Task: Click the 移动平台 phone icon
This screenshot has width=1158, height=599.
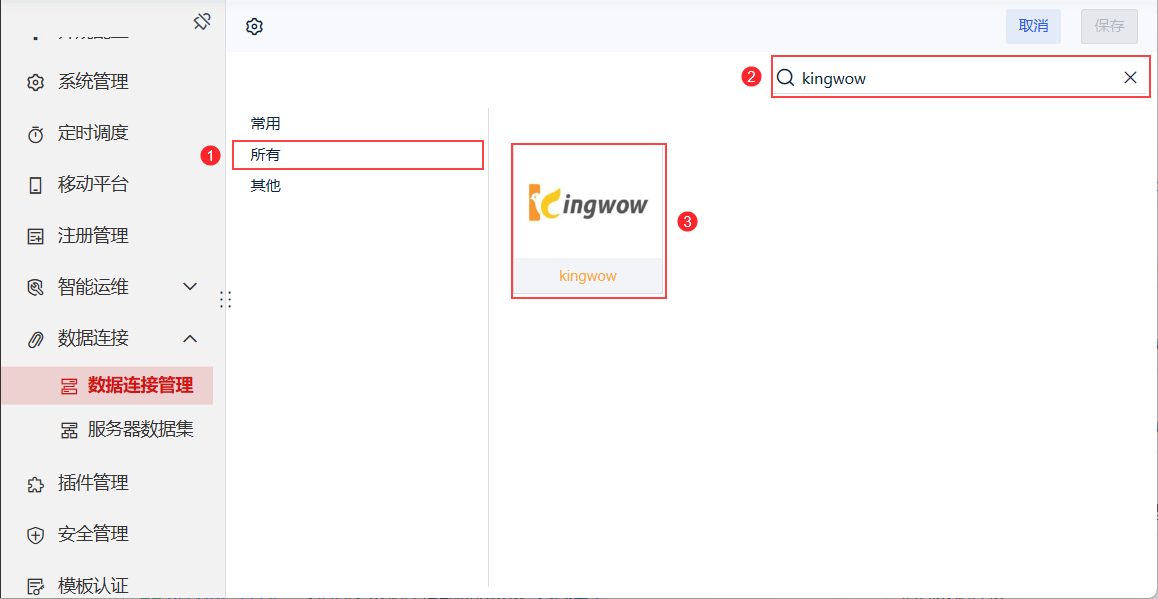Action: coord(36,185)
